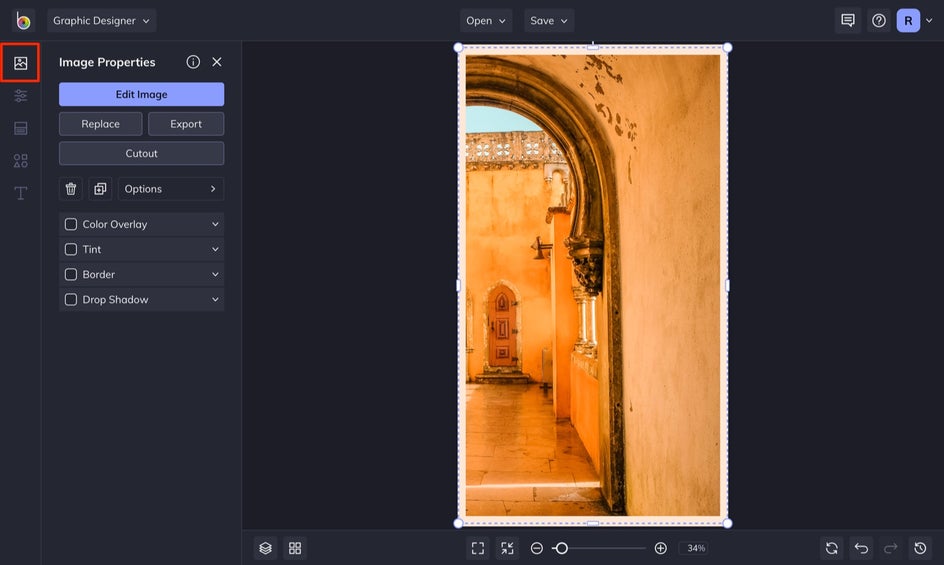This screenshot has width=944, height=565.
Task: Open the Save menu
Action: [x=548, y=20]
